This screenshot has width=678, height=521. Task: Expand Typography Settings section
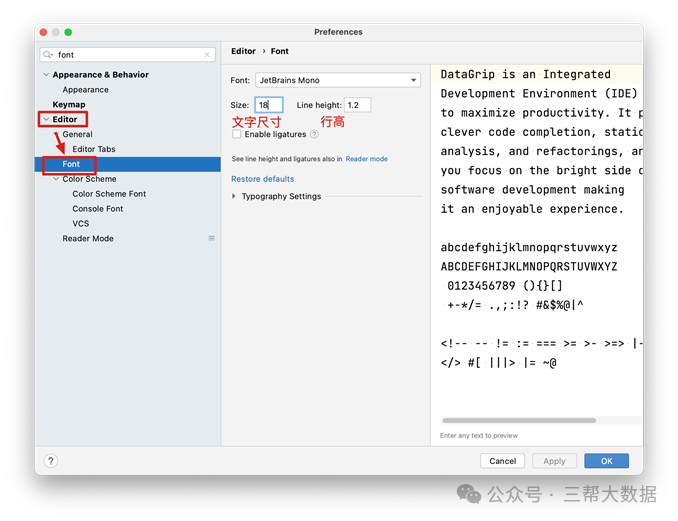(234, 197)
